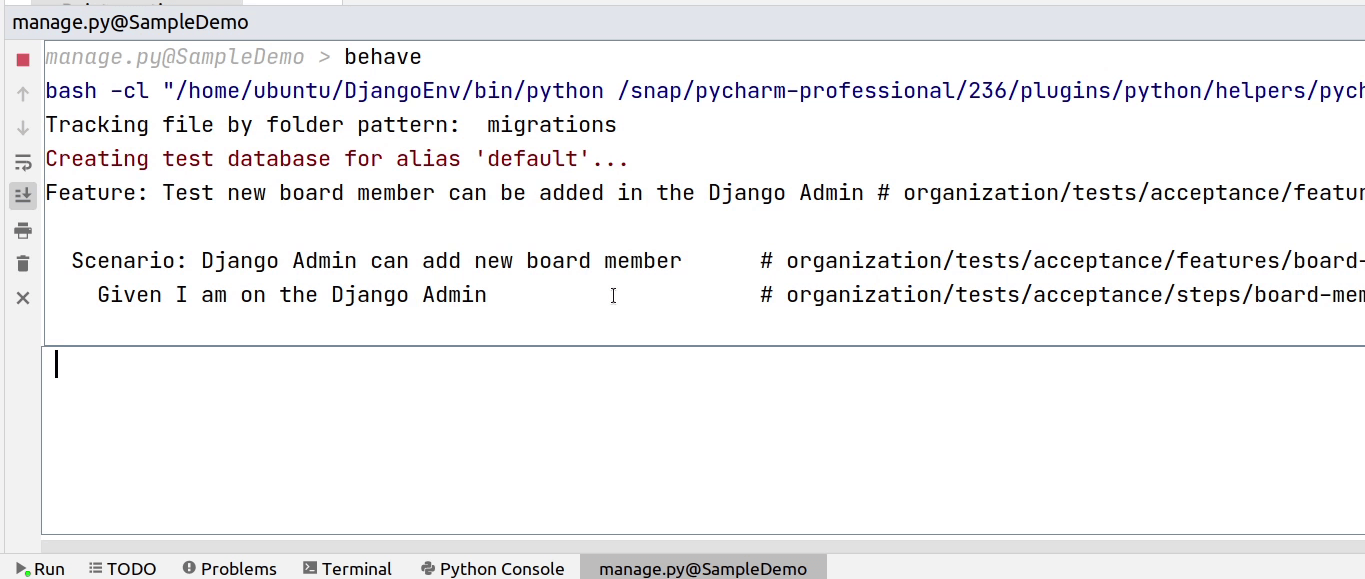This screenshot has width=1365, height=579.
Task: Toggle scroll to end of output
Action: [x=23, y=195]
